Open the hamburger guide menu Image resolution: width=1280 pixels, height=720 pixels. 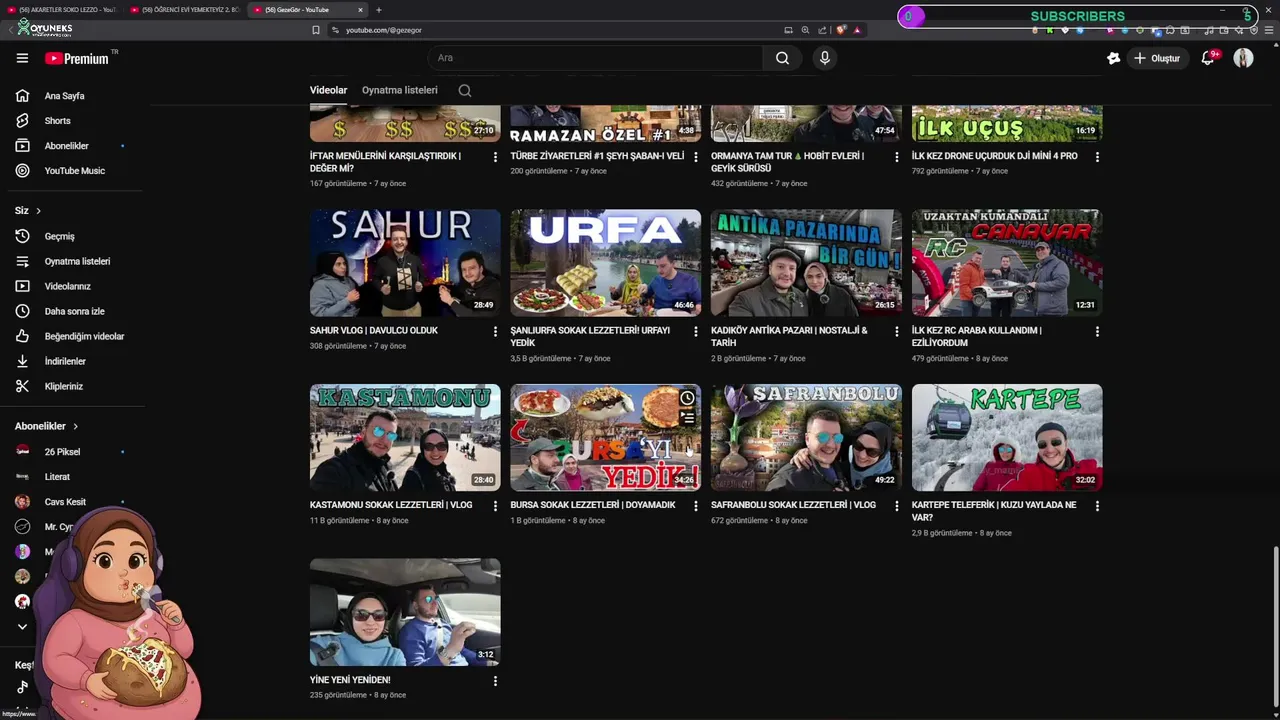click(x=22, y=58)
